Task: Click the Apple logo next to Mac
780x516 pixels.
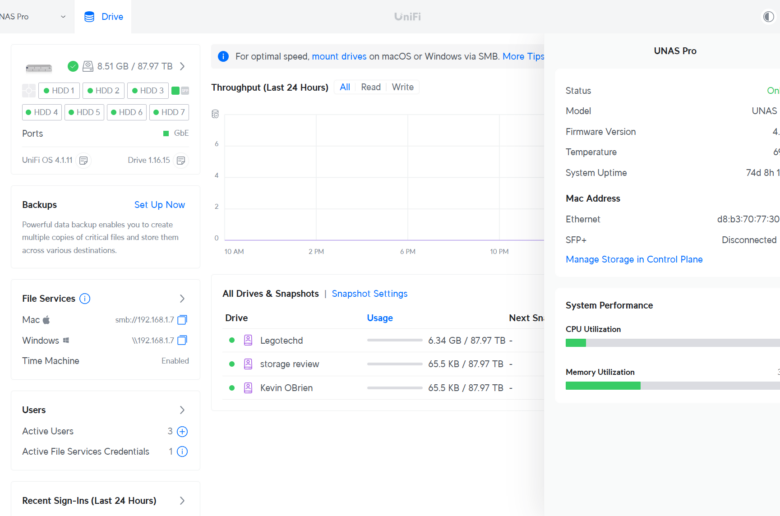Action: point(46,319)
